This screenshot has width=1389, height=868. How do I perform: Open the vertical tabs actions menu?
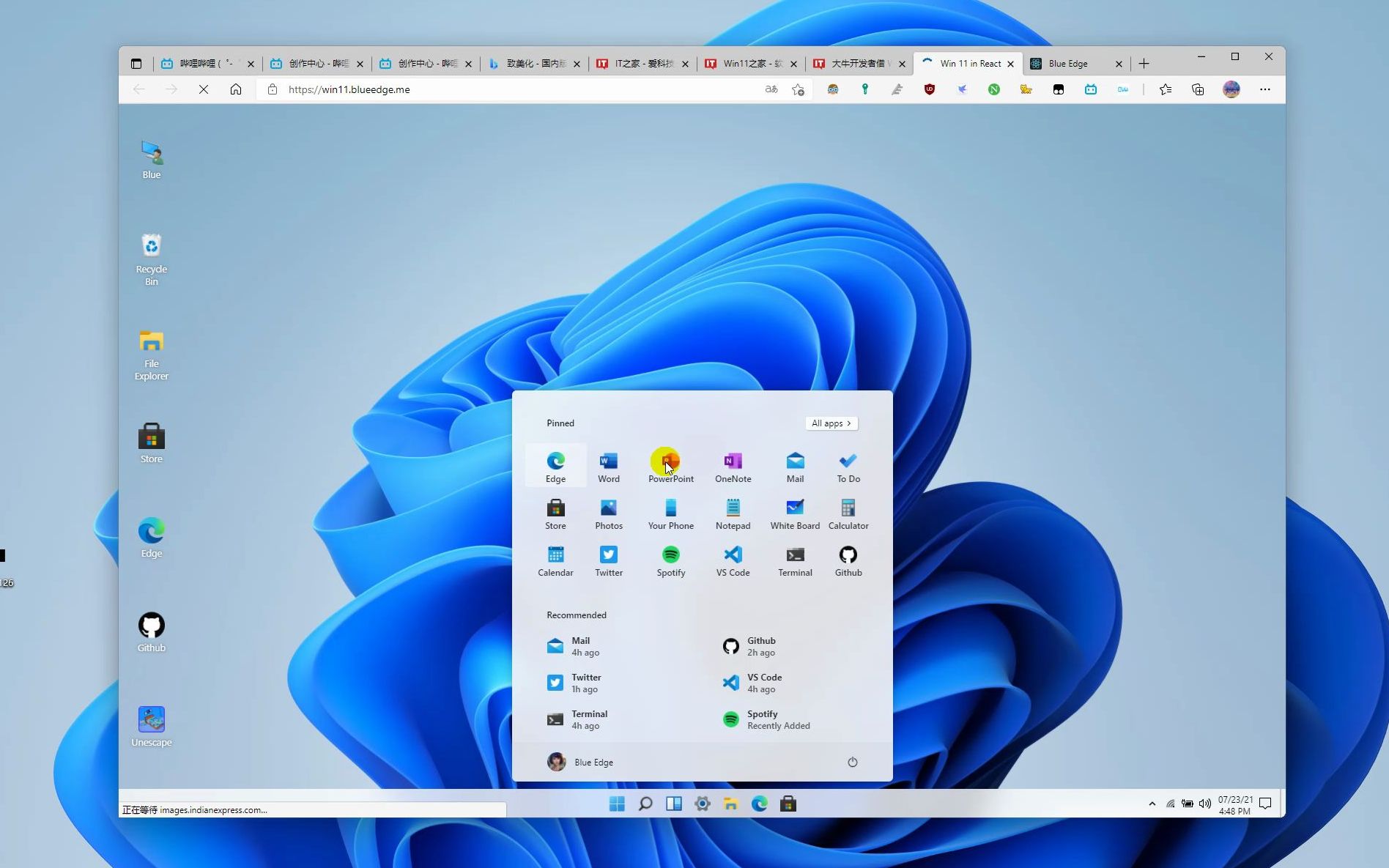[136, 64]
